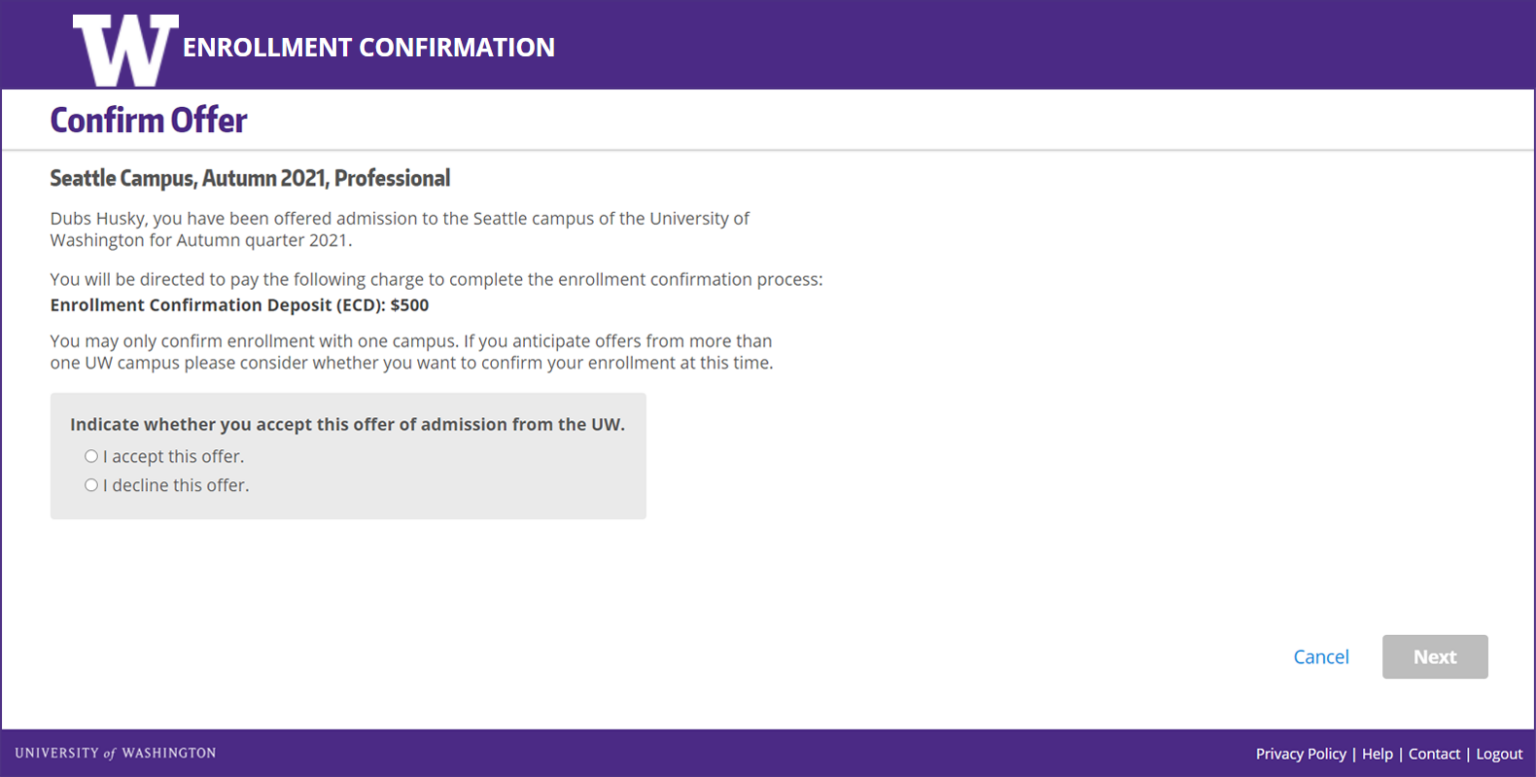The height and width of the screenshot is (777, 1536).
Task: Click the Enrollment Confirmation Deposit amount text
Action: [239, 305]
